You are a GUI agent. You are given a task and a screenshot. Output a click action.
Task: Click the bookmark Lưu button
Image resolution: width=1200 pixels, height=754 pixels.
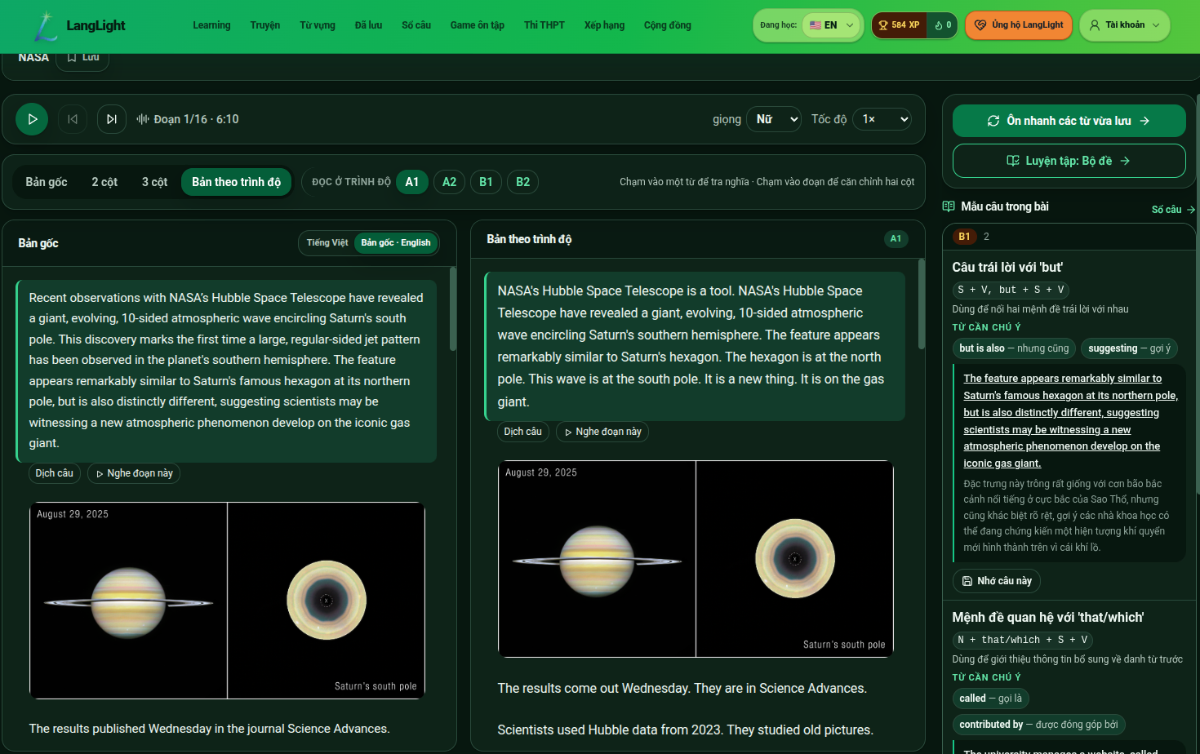coord(82,58)
